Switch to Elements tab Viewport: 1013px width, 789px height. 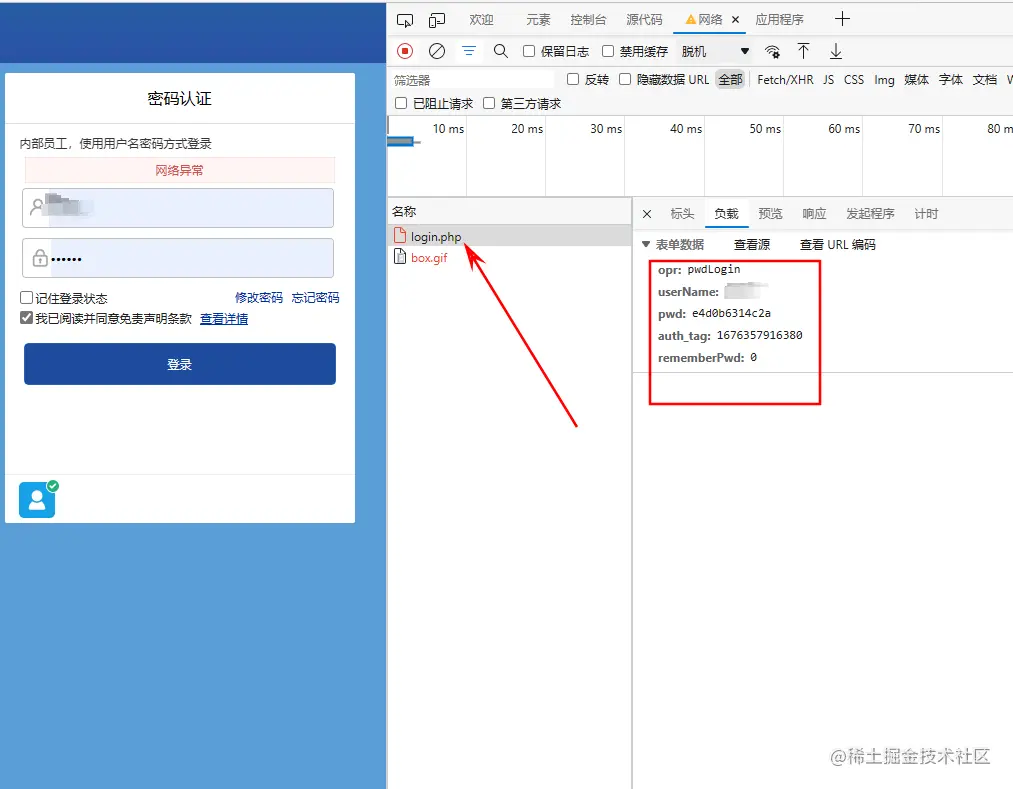pyautogui.click(x=538, y=20)
